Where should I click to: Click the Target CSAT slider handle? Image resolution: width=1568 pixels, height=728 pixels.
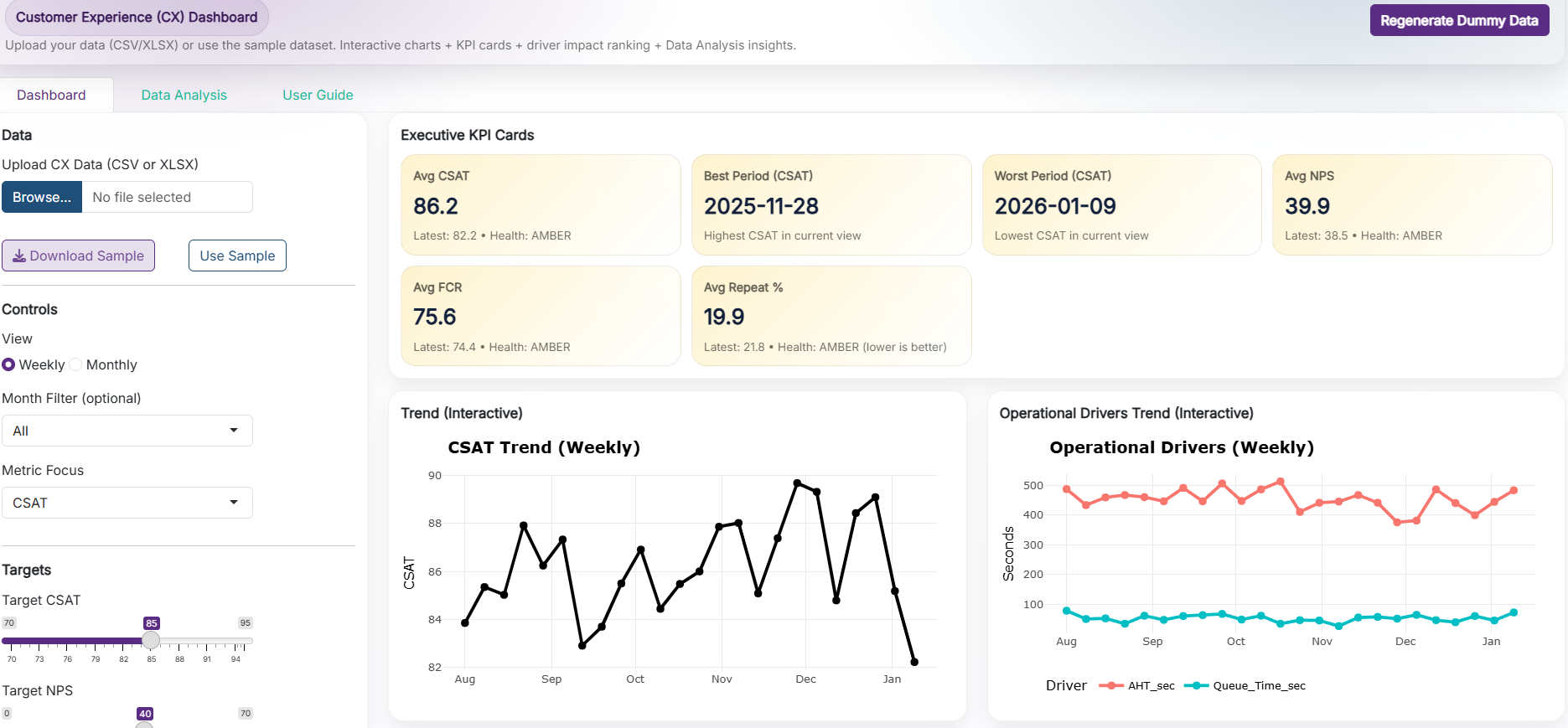pos(151,640)
